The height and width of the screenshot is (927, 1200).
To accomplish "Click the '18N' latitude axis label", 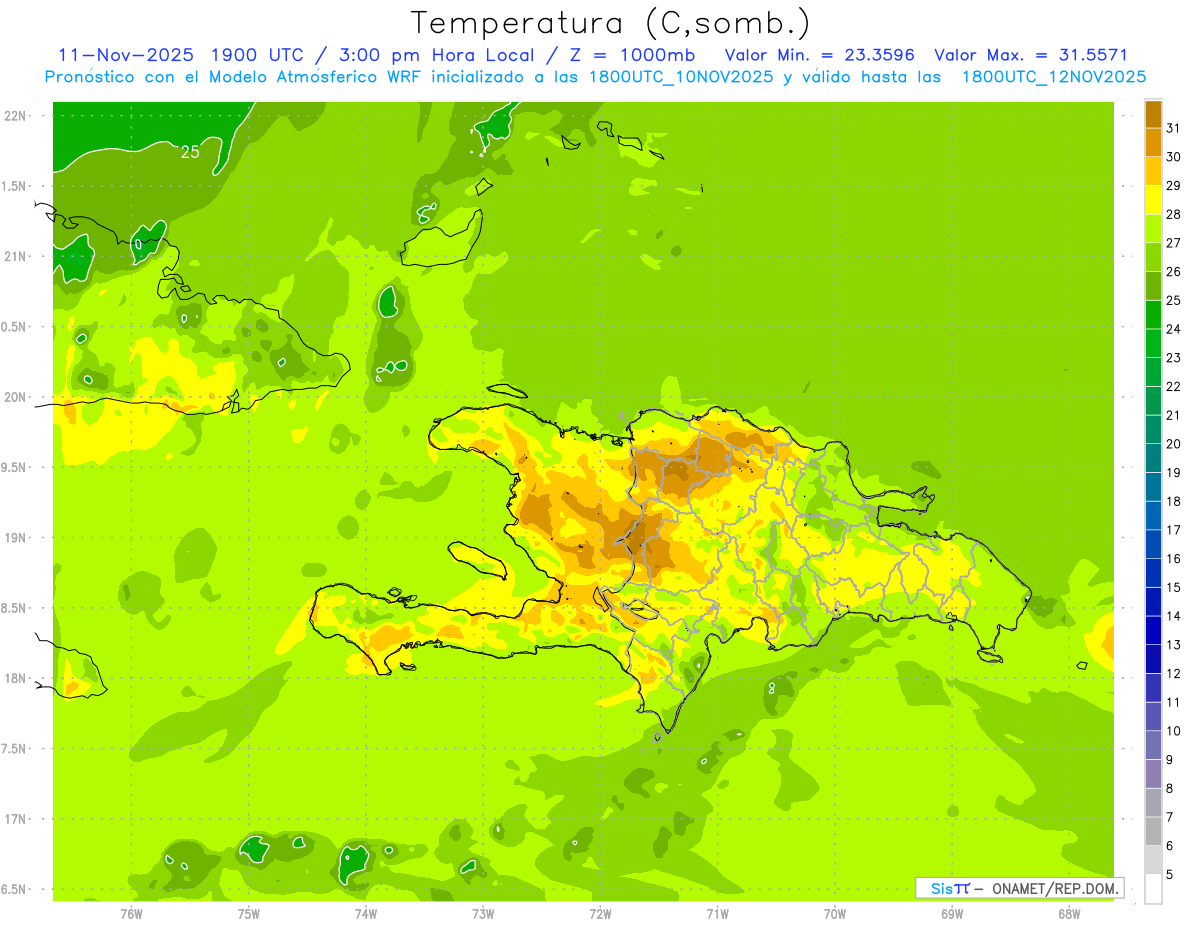I will coord(14,679).
